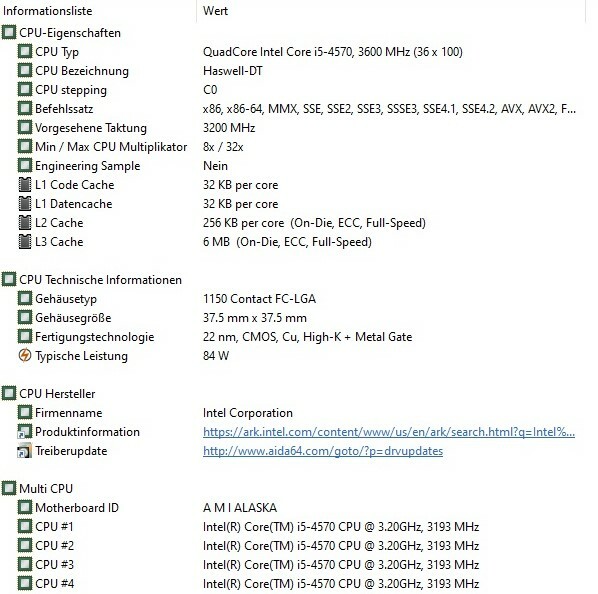Image resolution: width=598 pixels, height=594 pixels.
Task: Click the icon beside Gehäusegröße
Action: tap(25, 318)
